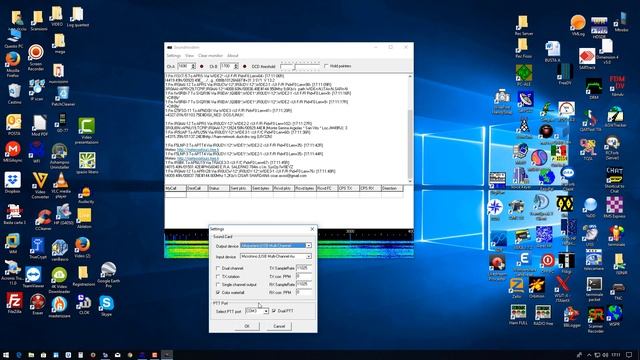Launch Skype desktop shortcut

[x=106, y=306]
